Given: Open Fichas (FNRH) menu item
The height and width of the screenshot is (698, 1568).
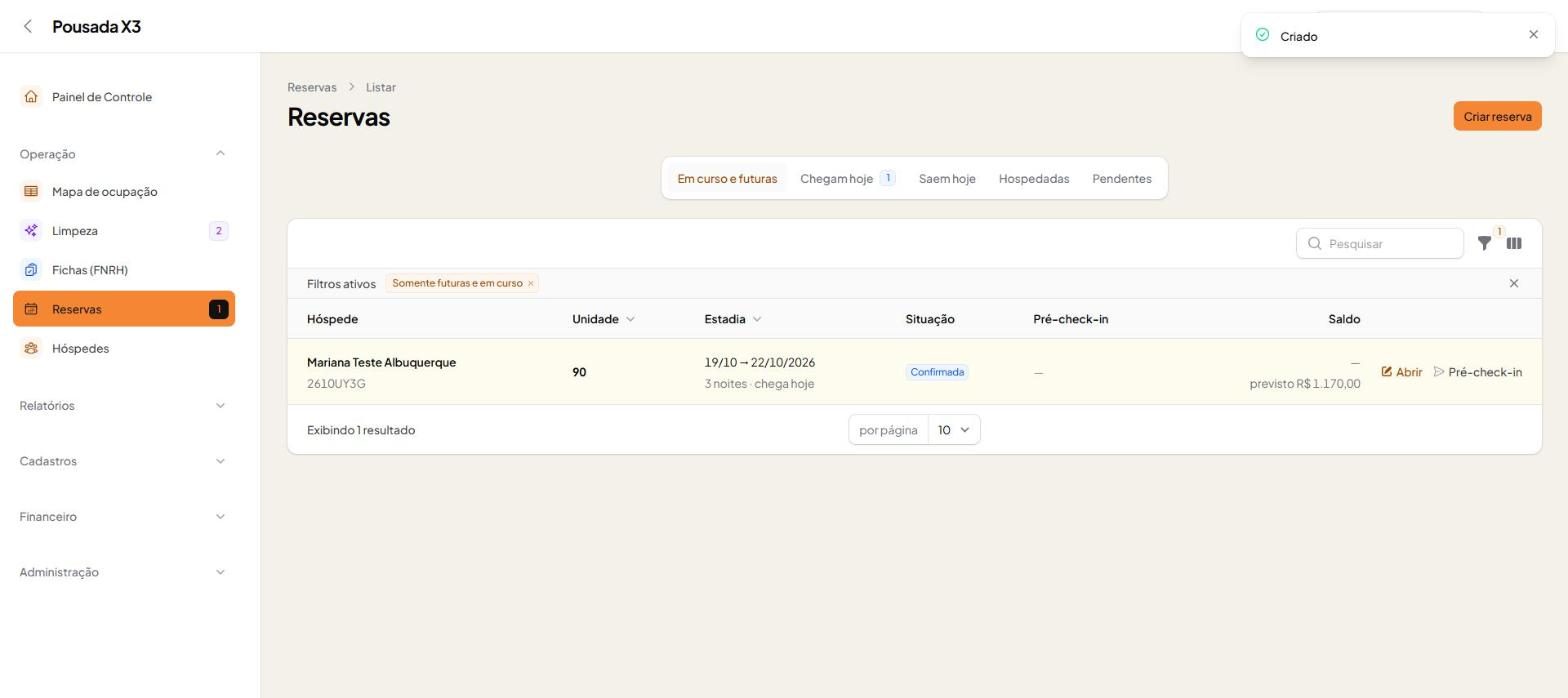Looking at the screenshot, I should point(124,270).
